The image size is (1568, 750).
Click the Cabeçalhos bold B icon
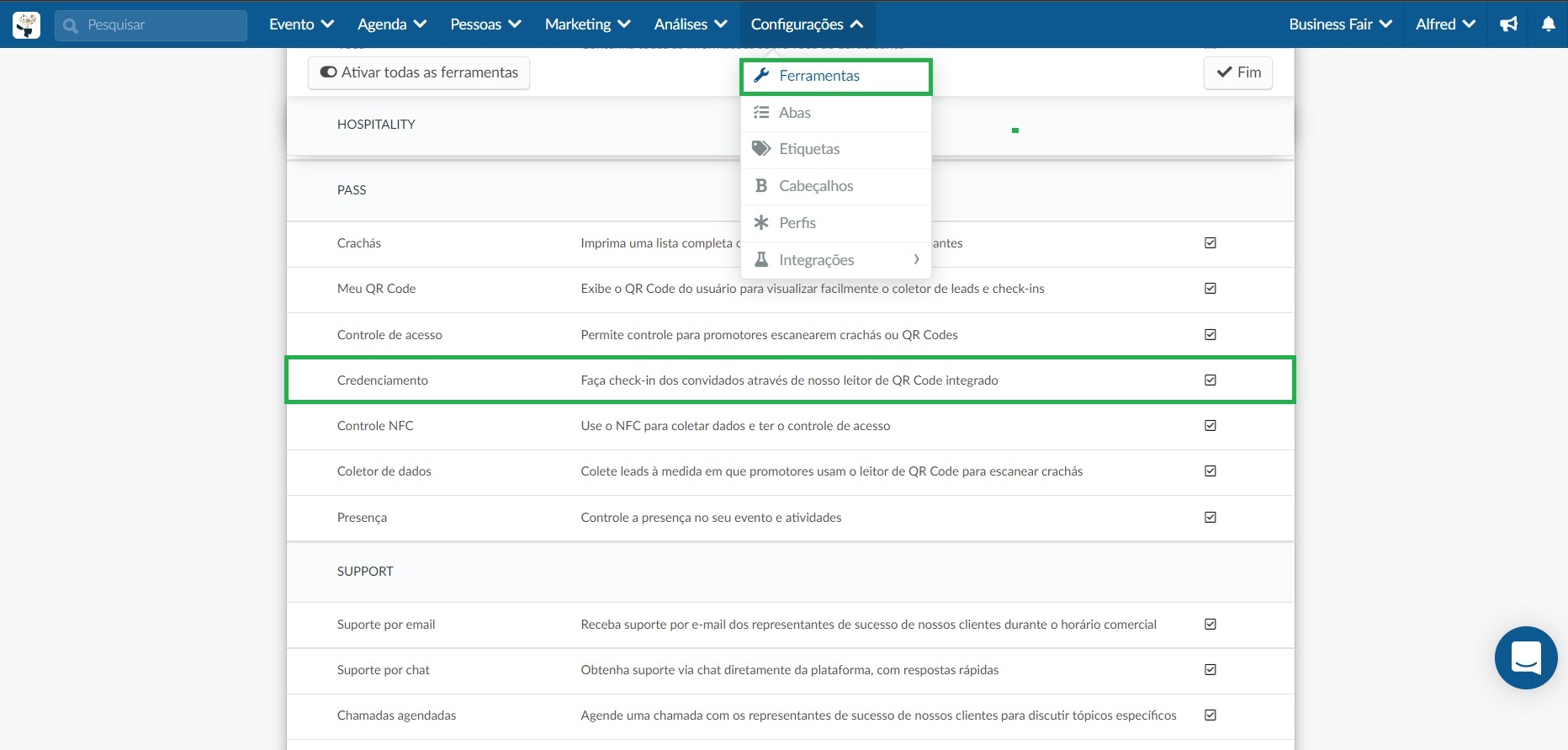(x=761, y=185)
